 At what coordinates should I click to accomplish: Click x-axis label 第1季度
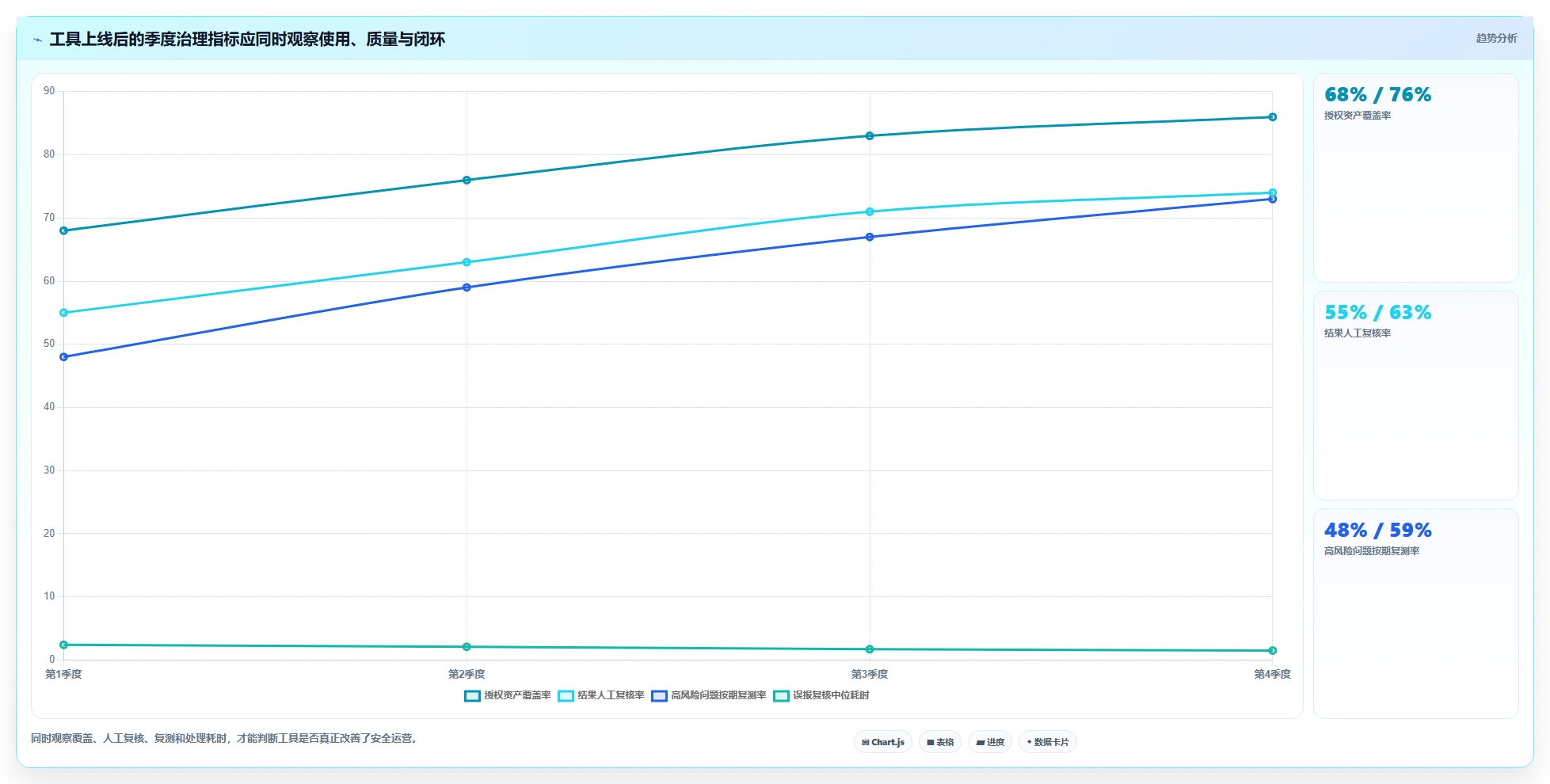pyautogui.click(x=63, y=675)
